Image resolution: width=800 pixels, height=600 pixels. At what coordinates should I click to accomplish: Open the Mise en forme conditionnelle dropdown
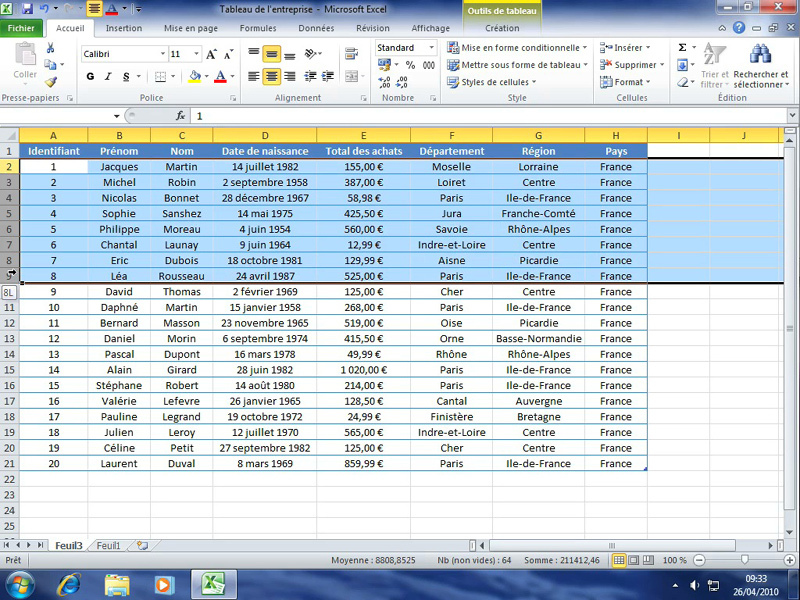pos(517,48)
